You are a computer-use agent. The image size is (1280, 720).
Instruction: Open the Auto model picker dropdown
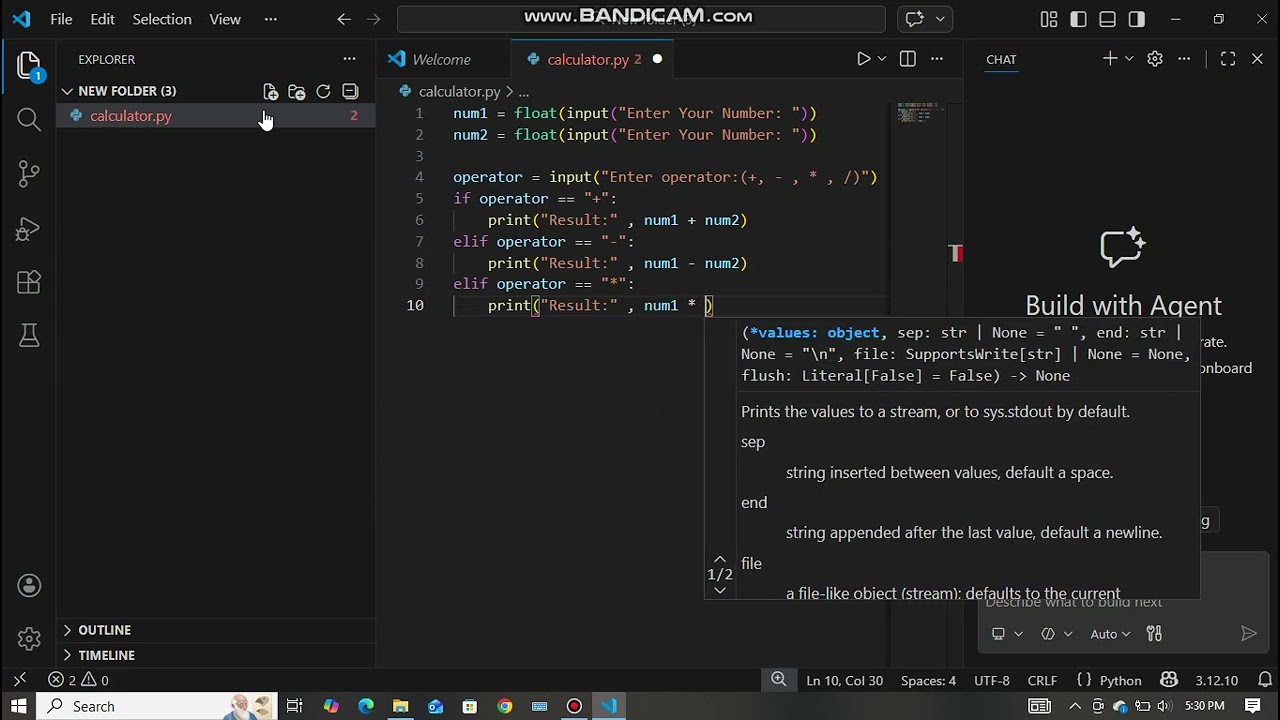pyautogui.click(x=1110, y=633)
